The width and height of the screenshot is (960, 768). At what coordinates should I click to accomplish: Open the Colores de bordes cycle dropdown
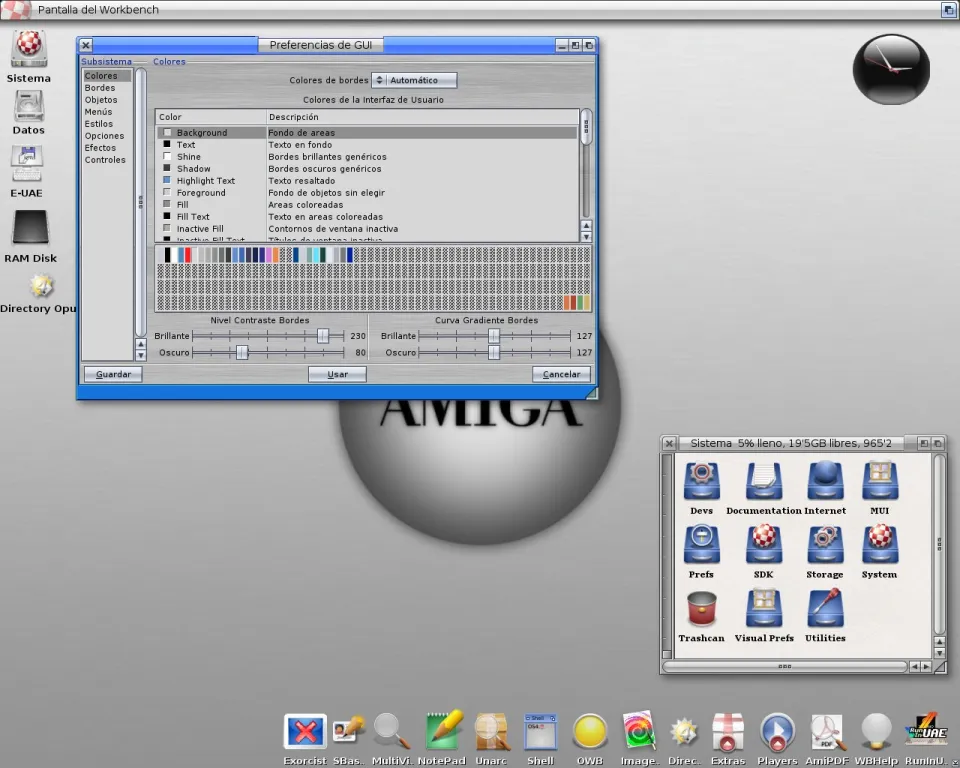click(x=414, y=80)
